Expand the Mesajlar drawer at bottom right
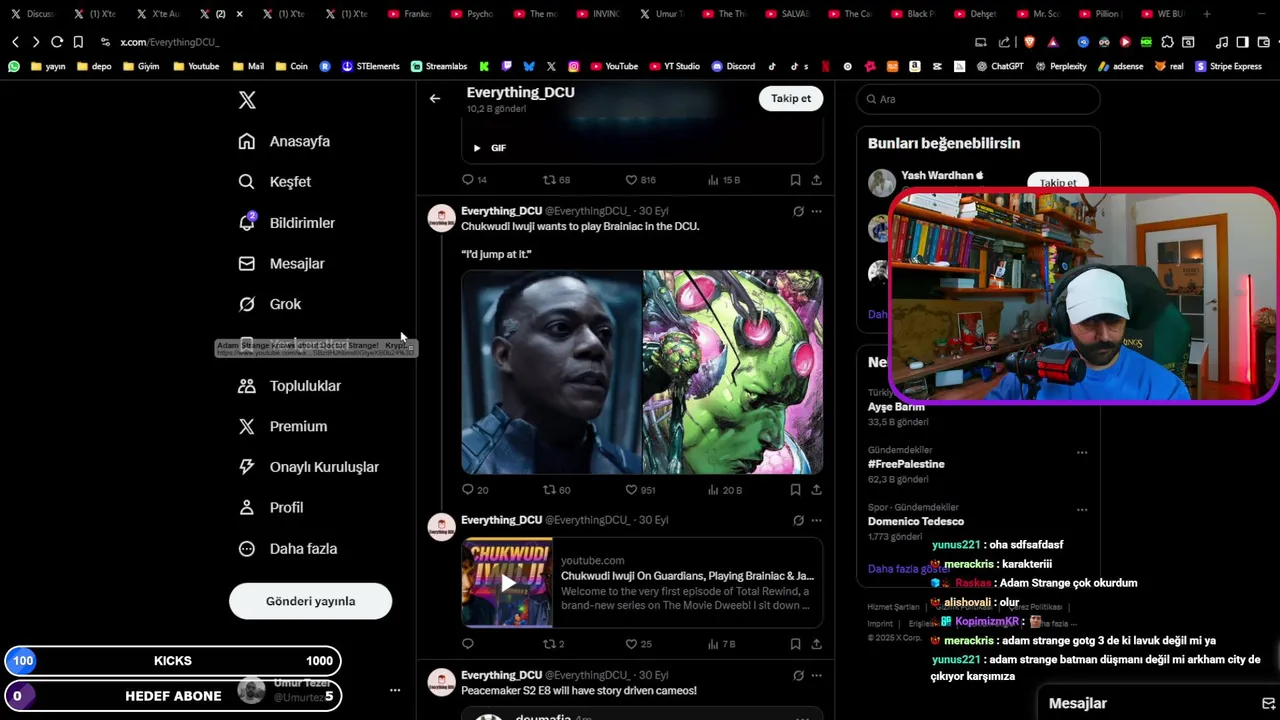 1160,703
